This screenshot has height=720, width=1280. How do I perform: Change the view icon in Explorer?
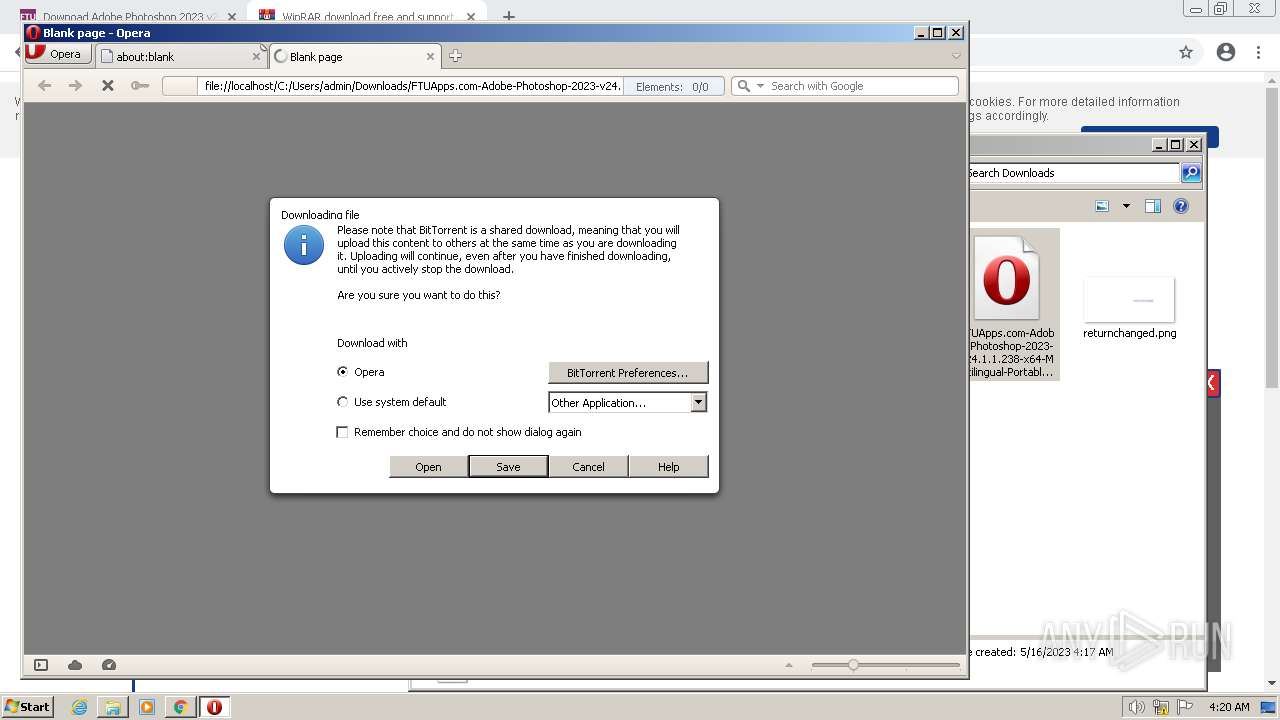(x=1102, y=206)
